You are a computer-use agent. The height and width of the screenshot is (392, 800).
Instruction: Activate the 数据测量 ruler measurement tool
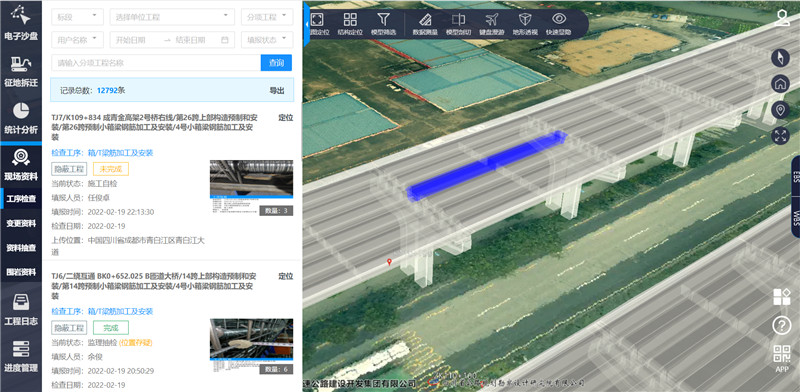424,24
